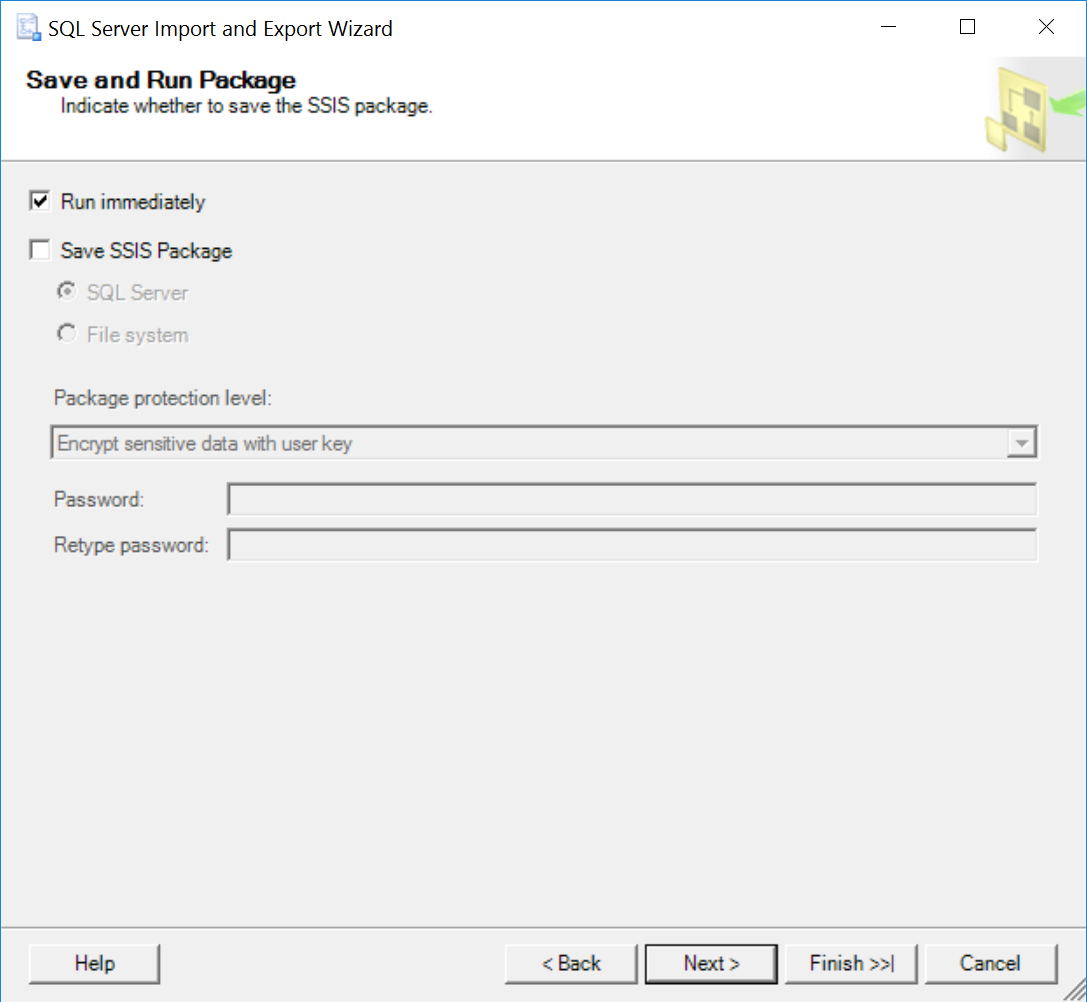Proceed with the Next > button
The image size is (1087, 1002).
(x=711, y=964)
